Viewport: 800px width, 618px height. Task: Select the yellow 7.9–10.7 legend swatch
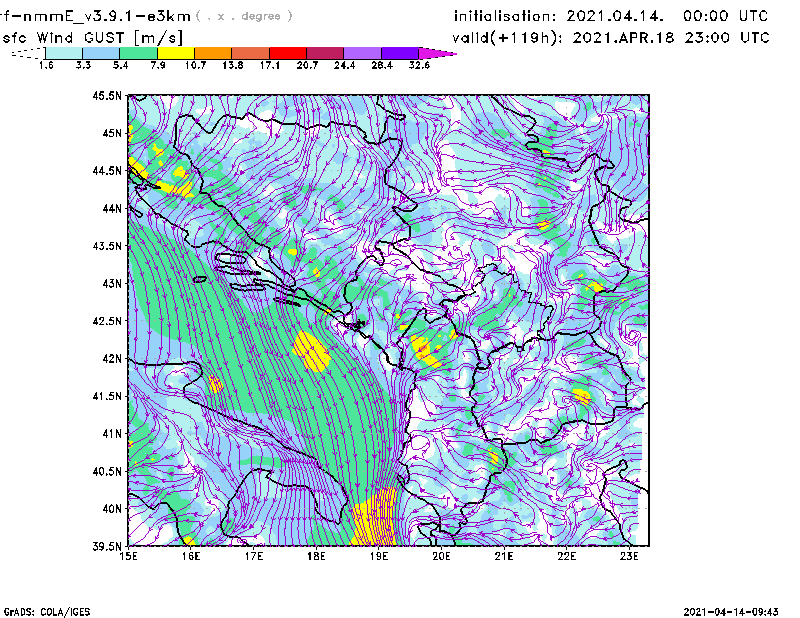pyautogui.click(x=176, y=53)
